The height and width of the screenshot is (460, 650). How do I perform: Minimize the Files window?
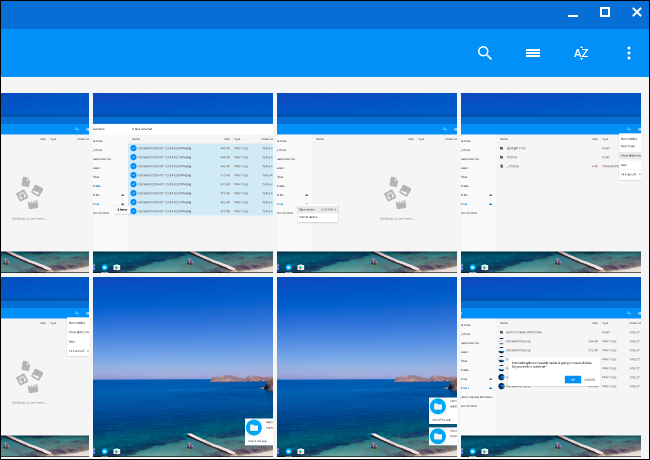573,15
